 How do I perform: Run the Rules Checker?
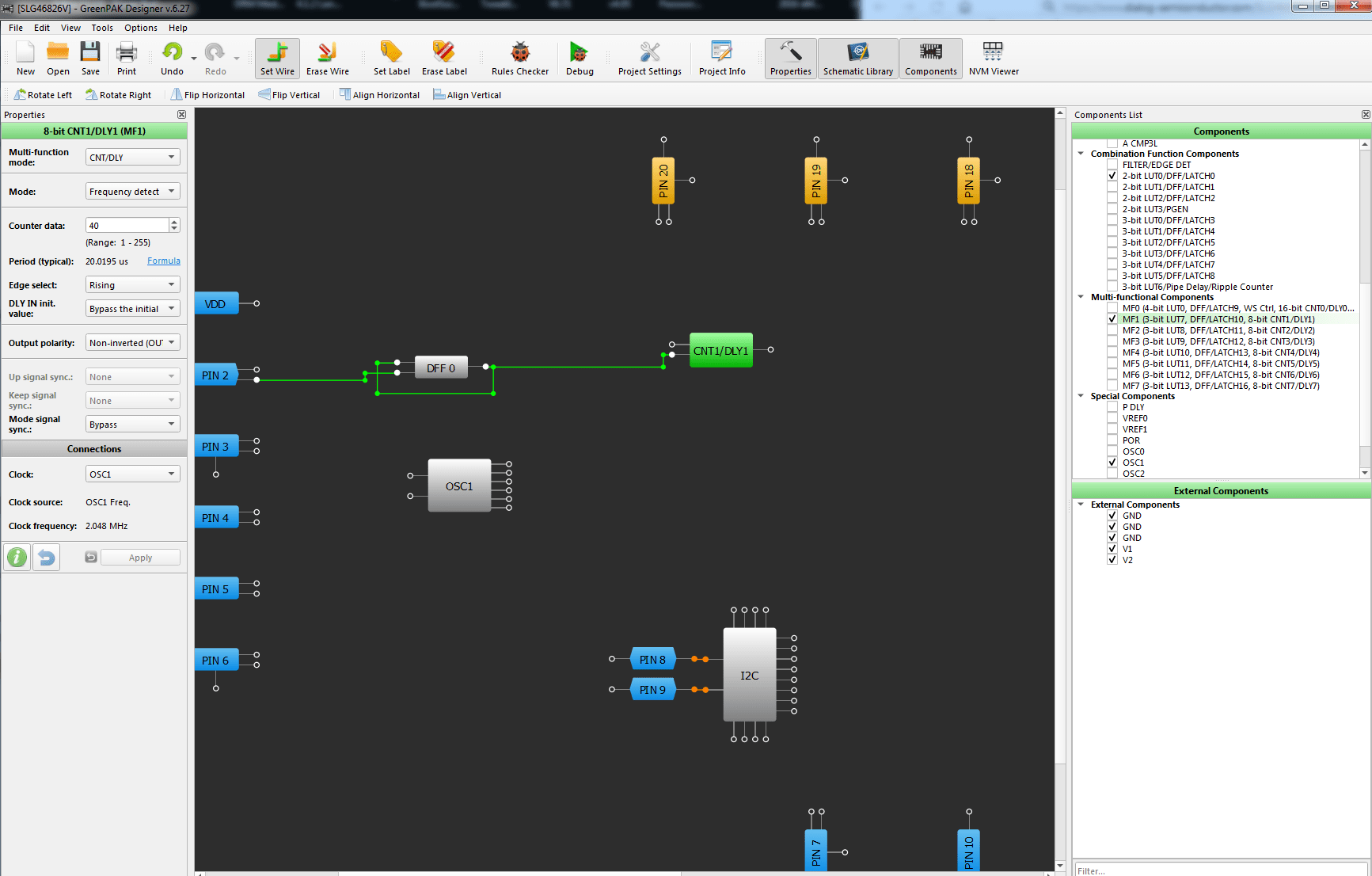520,58
